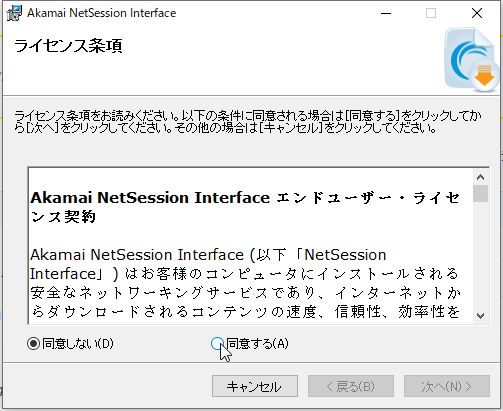Click the license text scroll down arrow
This screenshot has width=503, height=411.
pos(480,315)
